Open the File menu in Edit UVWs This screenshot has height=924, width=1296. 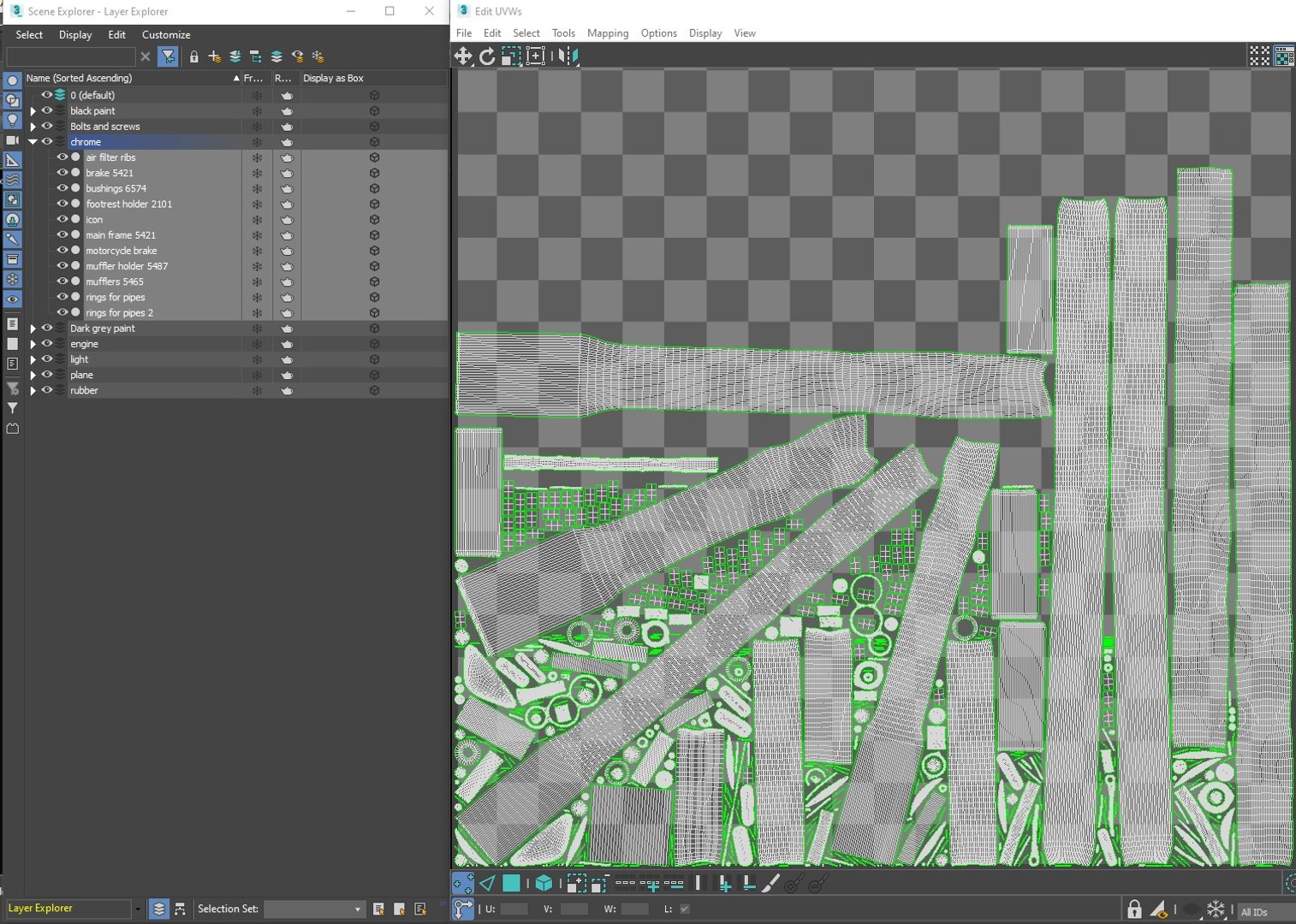464,33
